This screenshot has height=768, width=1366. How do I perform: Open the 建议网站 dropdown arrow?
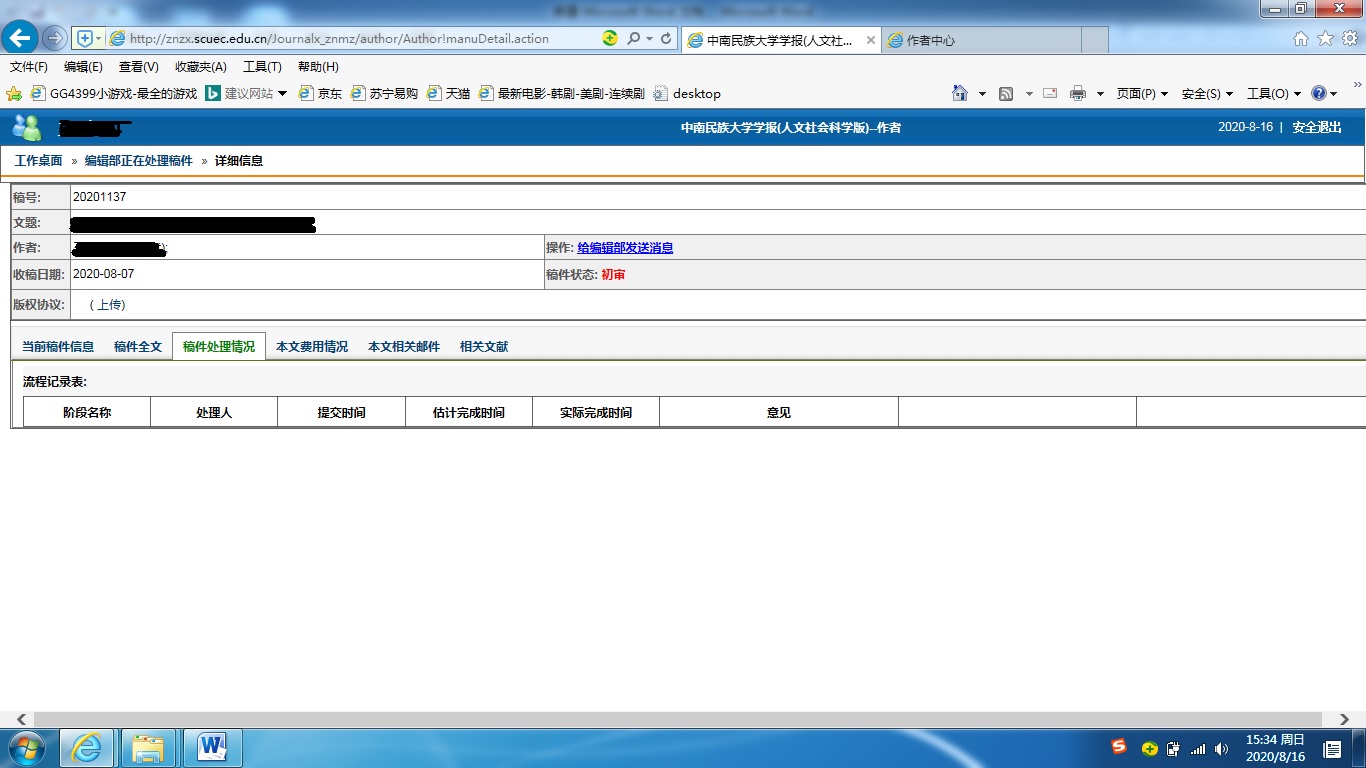tap(283, 93)
